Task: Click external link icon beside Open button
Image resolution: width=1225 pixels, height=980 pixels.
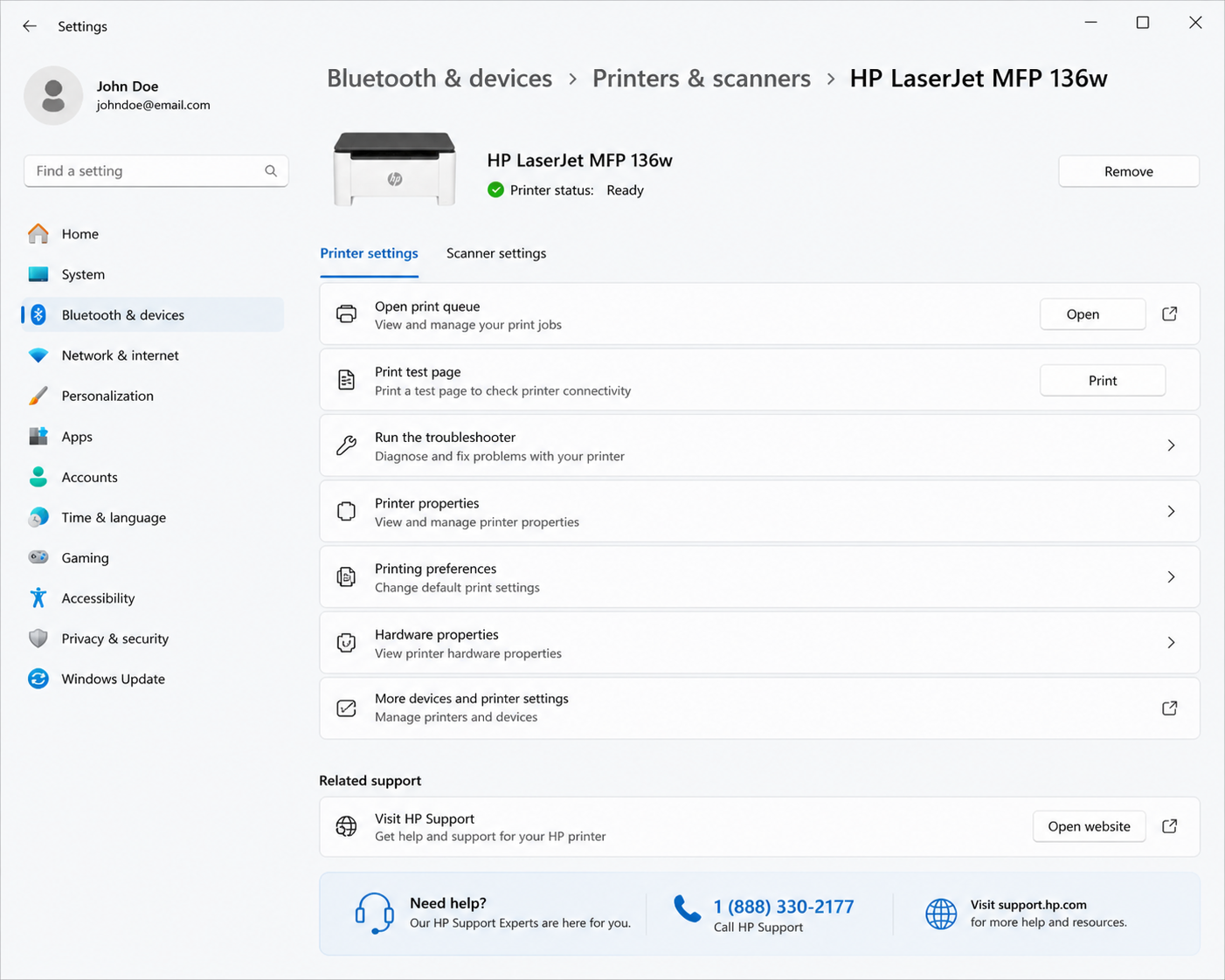Action: coord(1170,314)
